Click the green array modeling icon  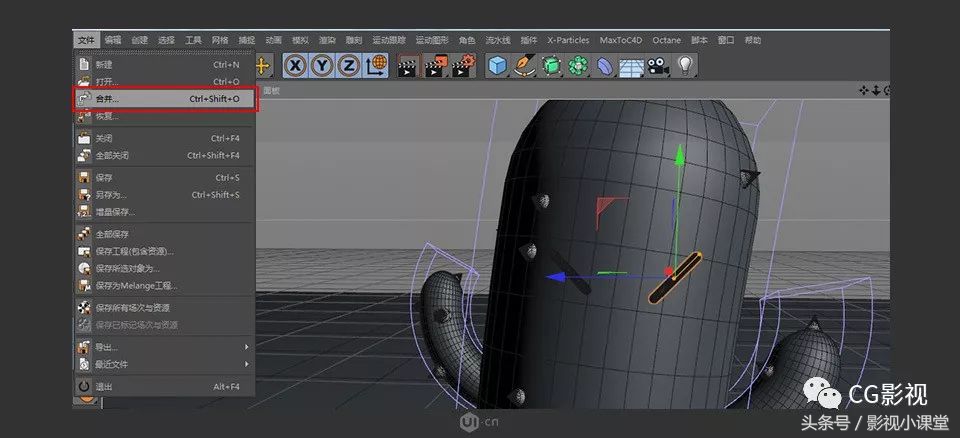[577, 66]
